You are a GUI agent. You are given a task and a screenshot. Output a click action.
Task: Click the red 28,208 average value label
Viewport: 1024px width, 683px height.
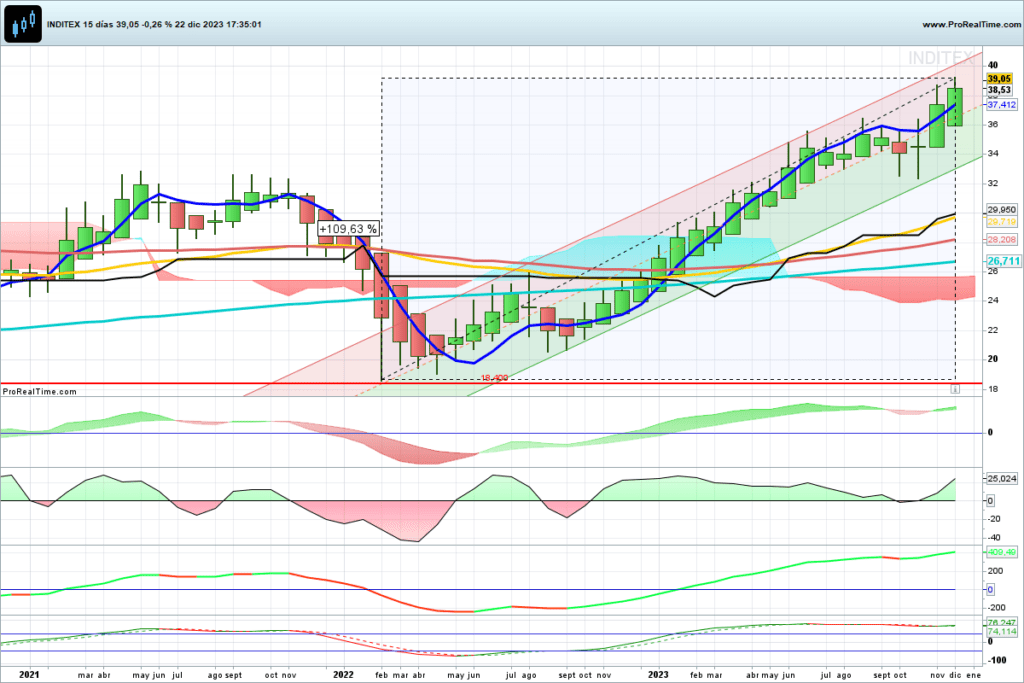pyautogui.click(x=1001, y=240)
